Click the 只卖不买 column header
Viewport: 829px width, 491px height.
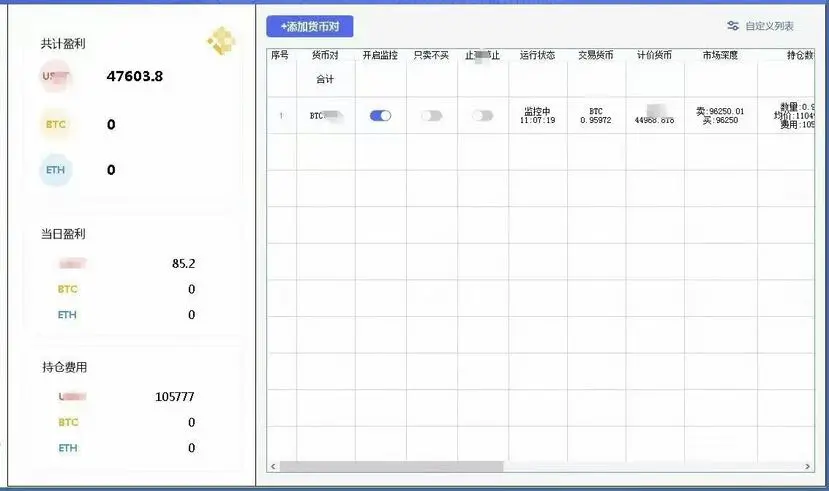[431, 55]
